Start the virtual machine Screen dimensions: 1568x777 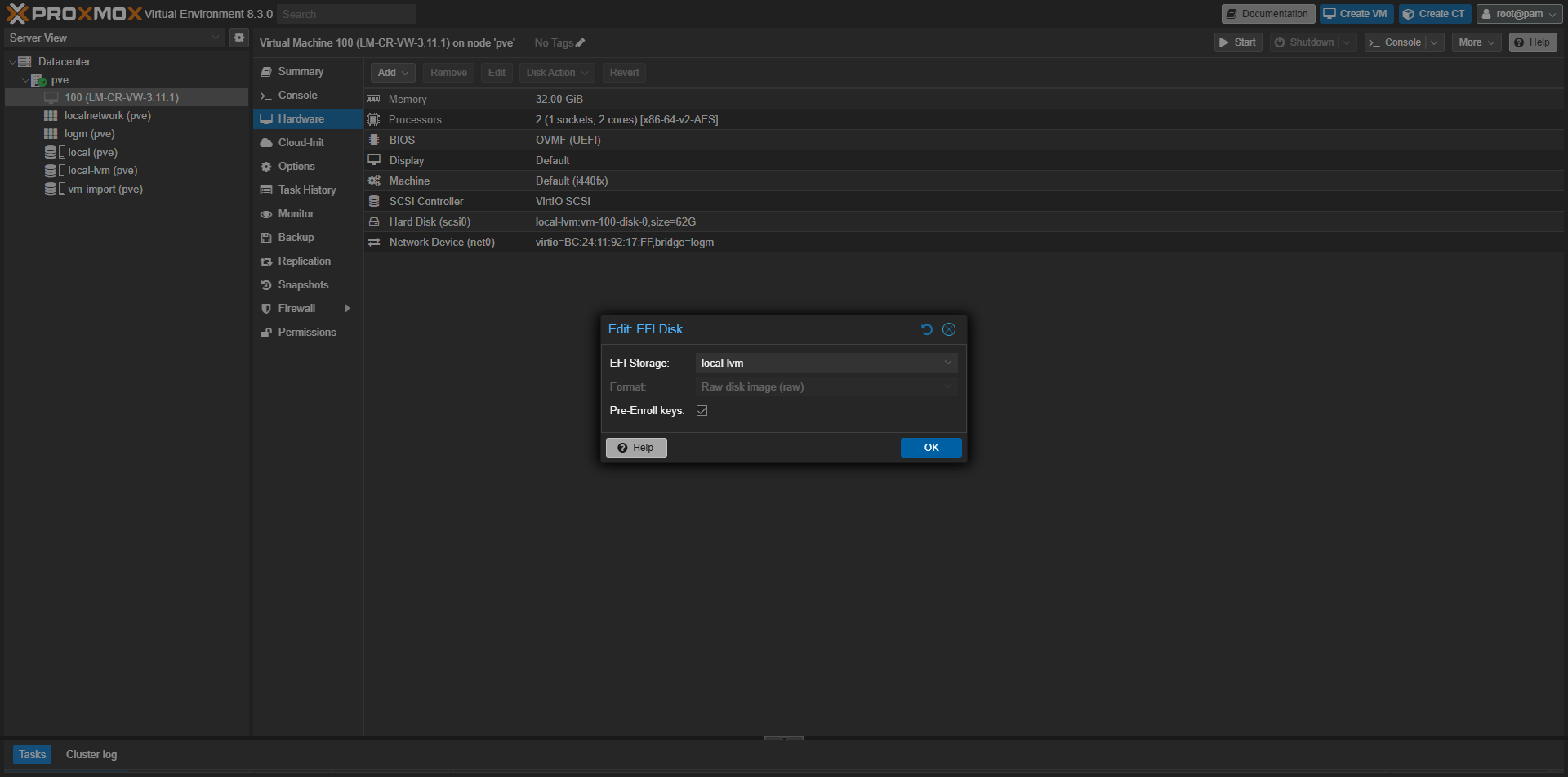[1237, 42]
